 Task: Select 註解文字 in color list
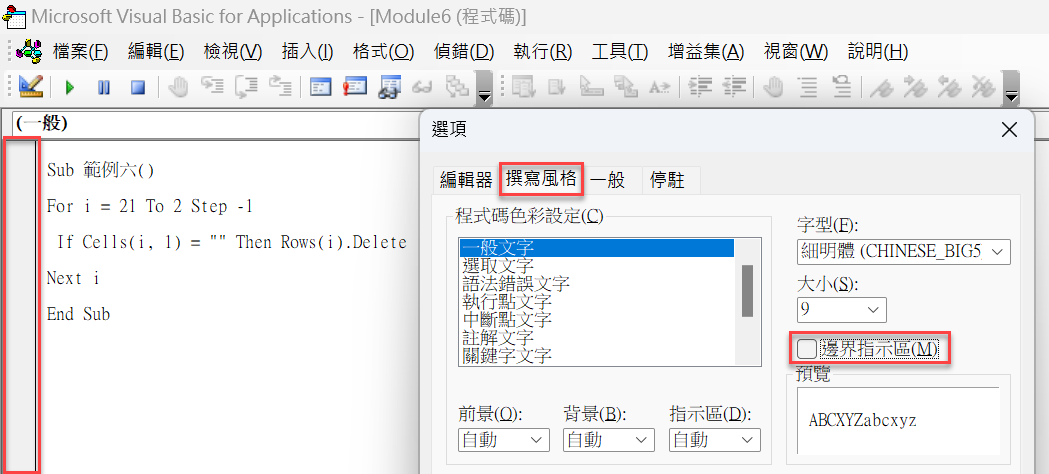pos(597,338)
